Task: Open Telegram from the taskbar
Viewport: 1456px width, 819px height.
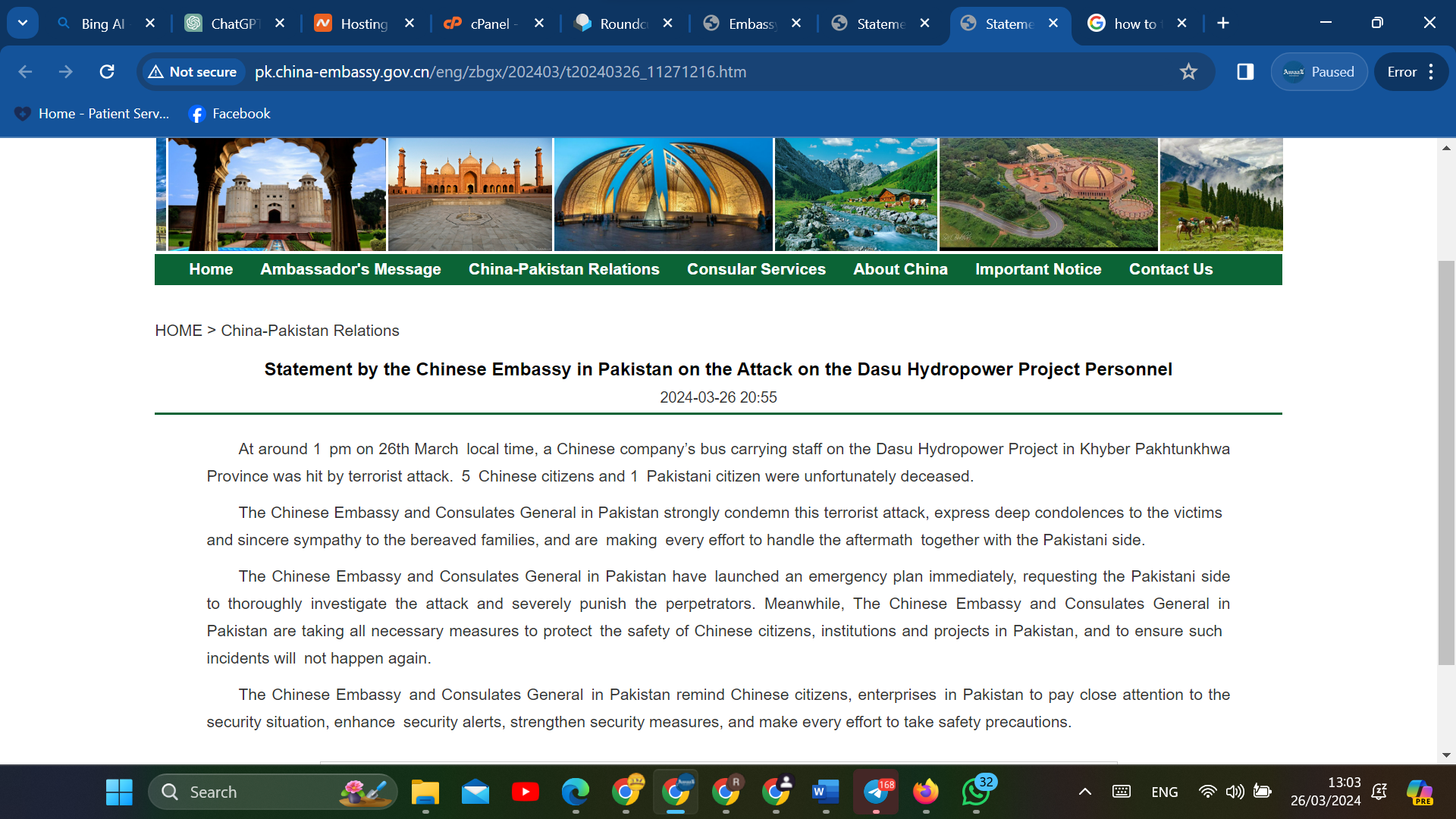Action: coord(876,792)
